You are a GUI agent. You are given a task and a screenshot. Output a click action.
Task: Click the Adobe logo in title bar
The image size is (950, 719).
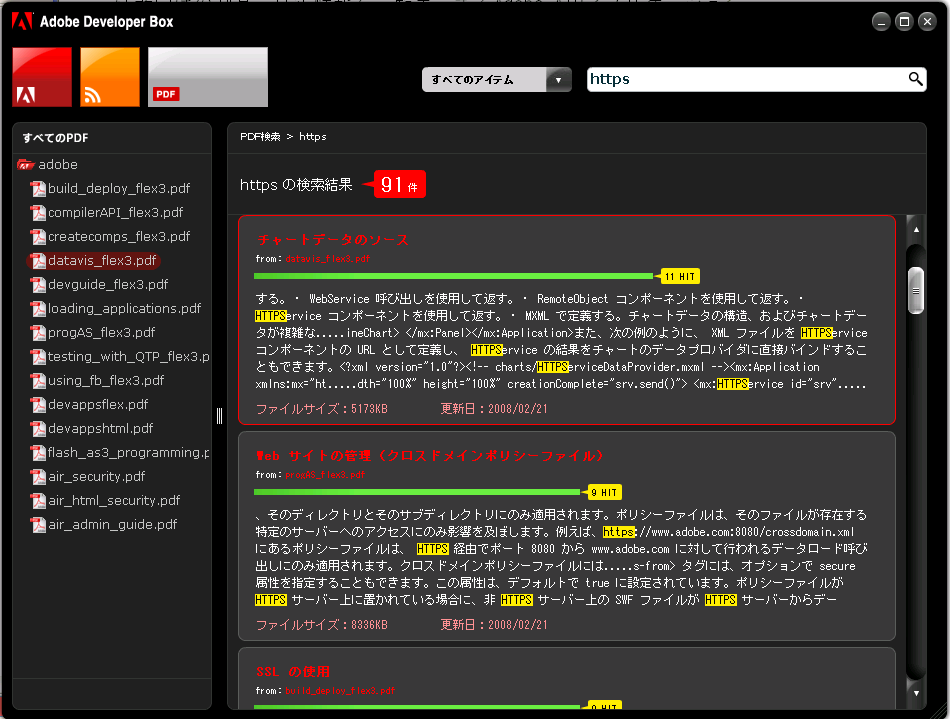22,21
